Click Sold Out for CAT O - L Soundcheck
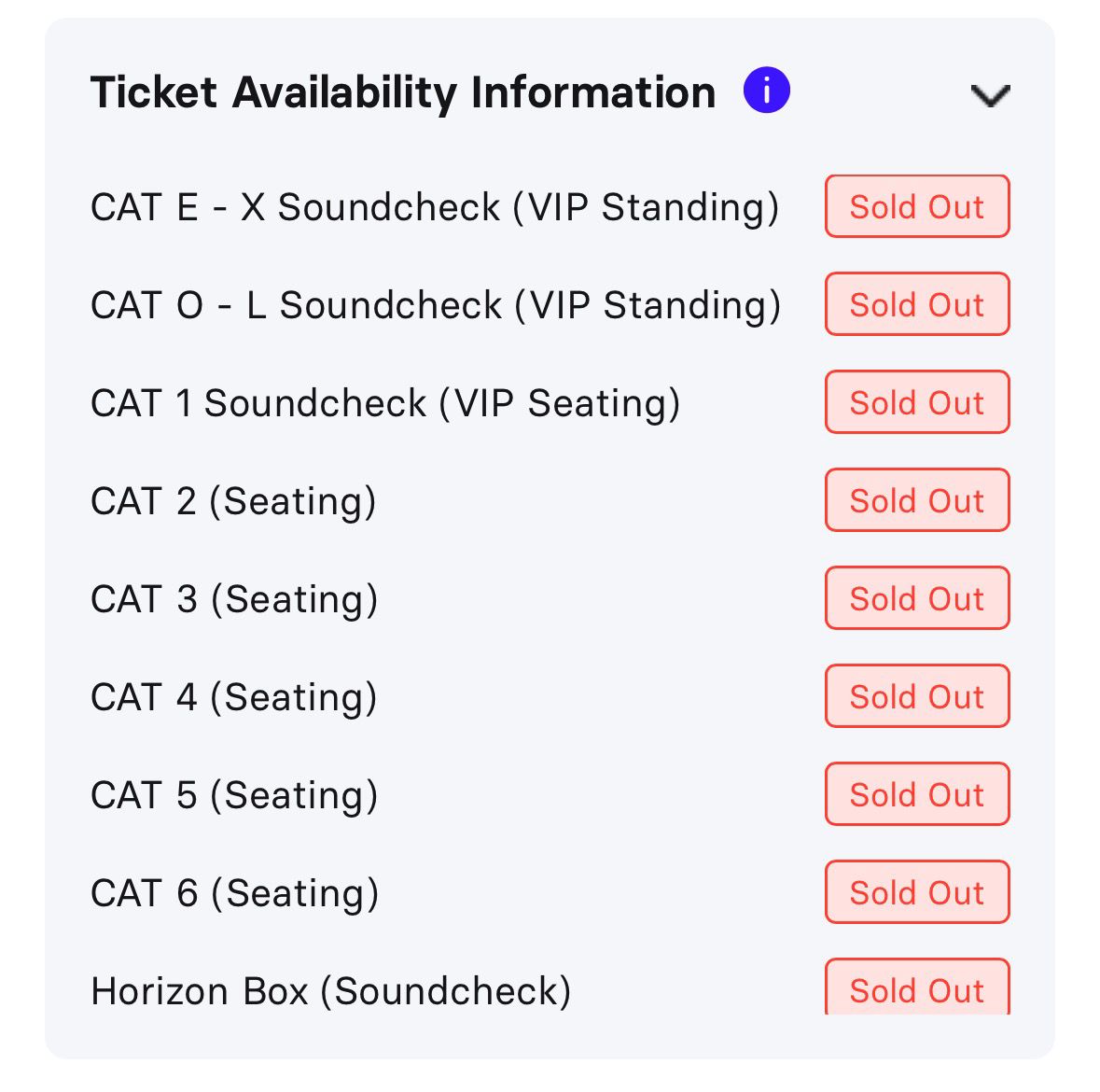This screenshot has height=1092, width=1100. click(916, 304)
